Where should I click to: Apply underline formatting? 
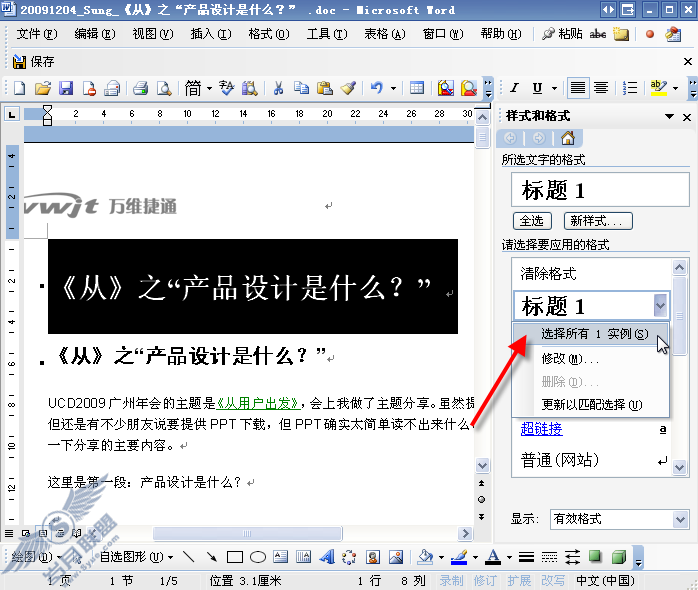(538, 88)
